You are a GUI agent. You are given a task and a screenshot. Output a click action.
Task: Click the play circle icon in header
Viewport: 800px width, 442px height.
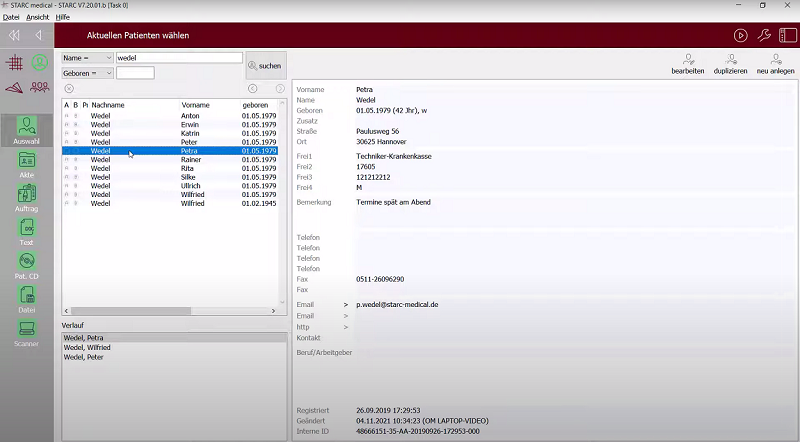pyautogui.click(x=740, y=35)
